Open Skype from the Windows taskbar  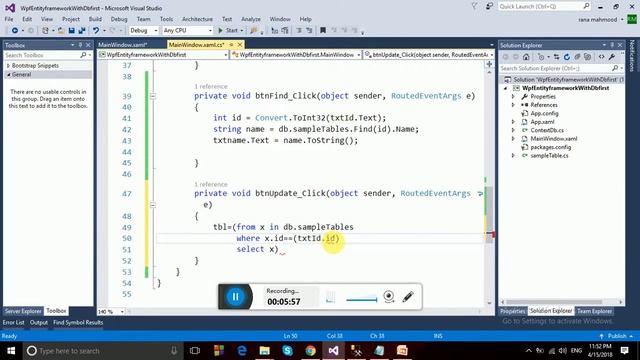tap(287, 351)
